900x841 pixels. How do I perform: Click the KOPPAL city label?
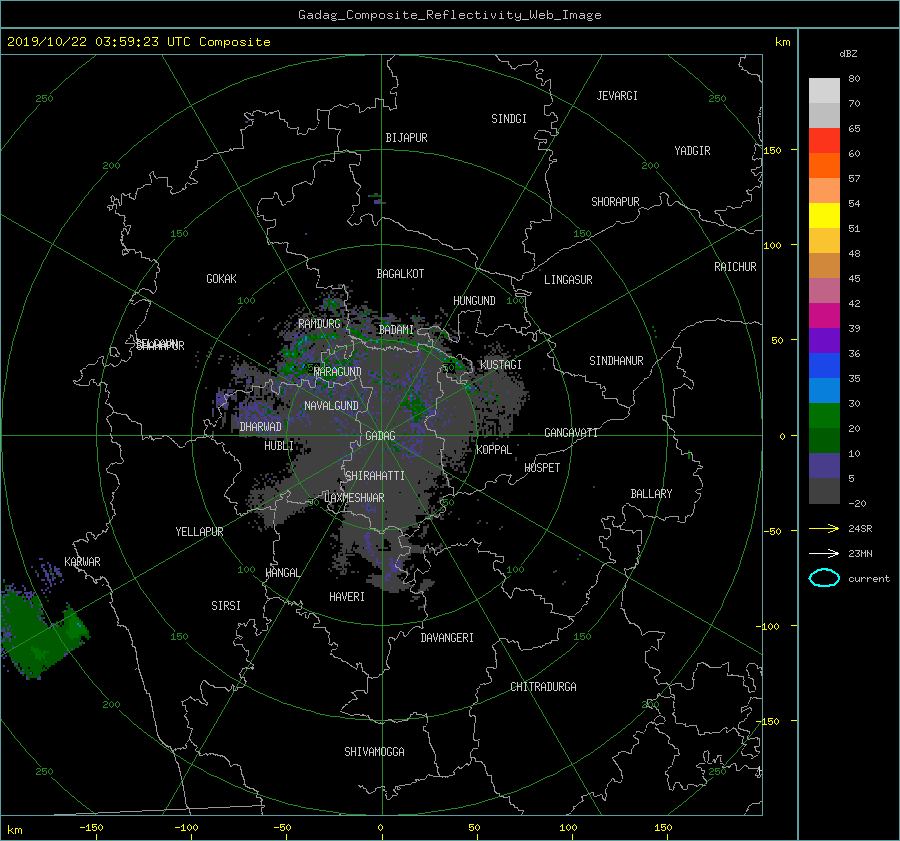click(494, 449)
